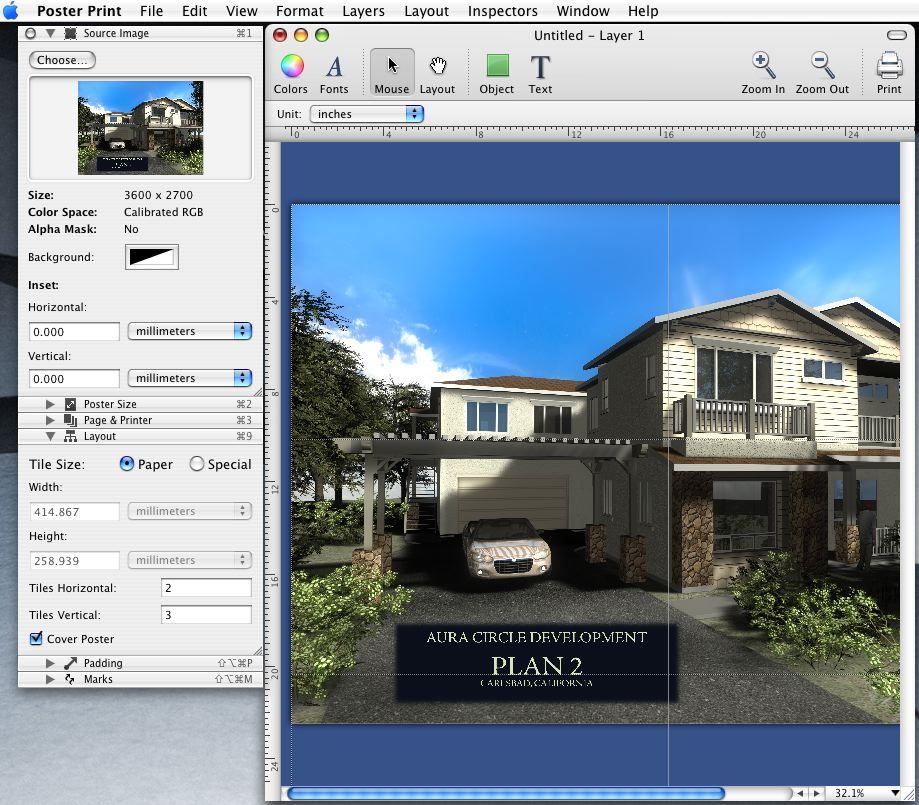Click the Zoom Out magnifier
Image resolution: width=919 pixels, height=805 pixels.
[x=822, y=74]
